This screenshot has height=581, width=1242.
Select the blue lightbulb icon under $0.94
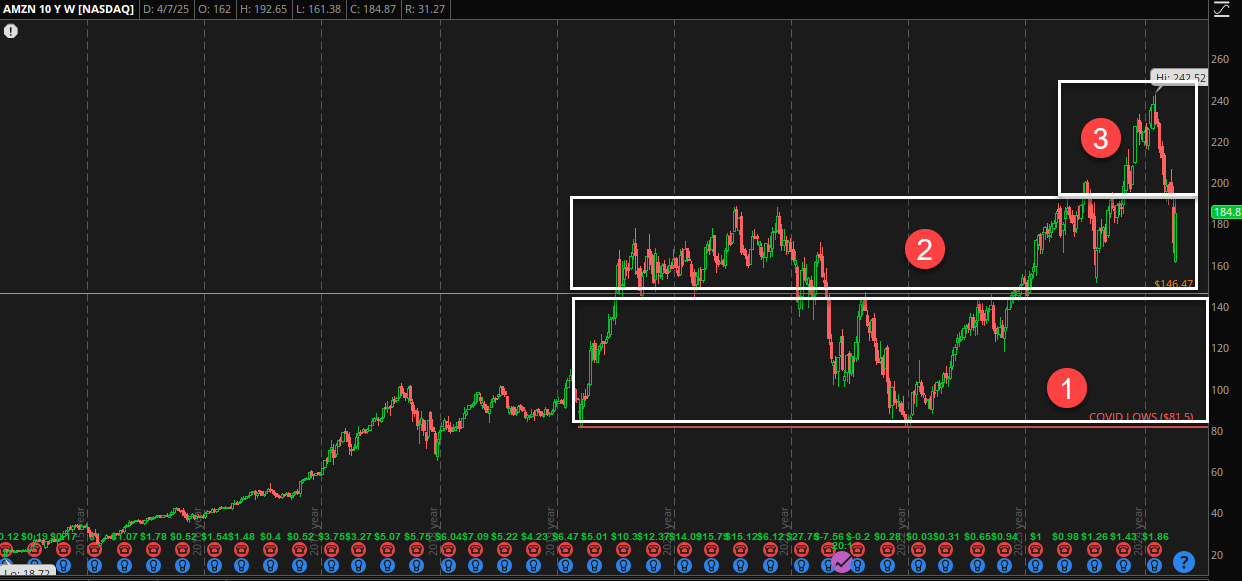tap(1005, 565)
